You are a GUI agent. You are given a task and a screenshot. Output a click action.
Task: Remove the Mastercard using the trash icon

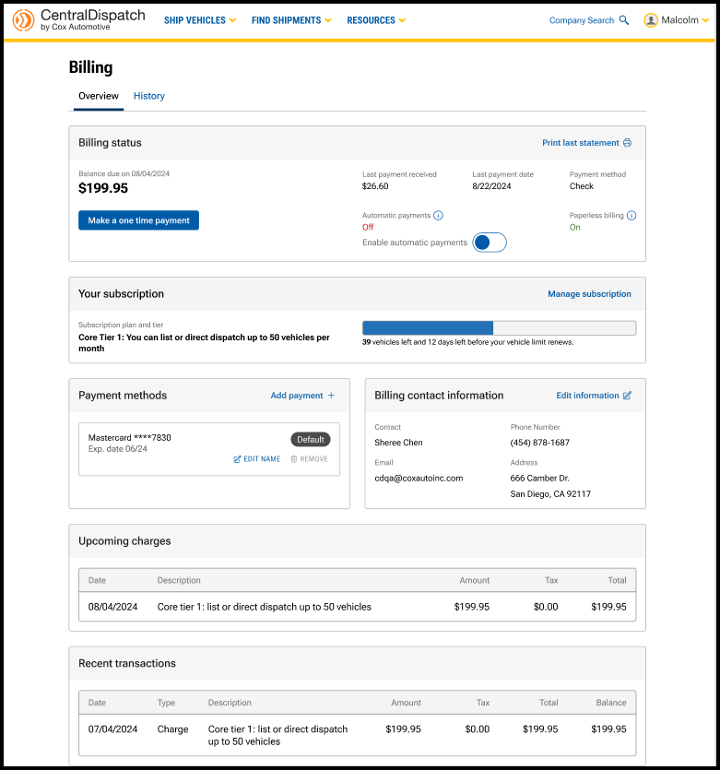coord(294,459)
